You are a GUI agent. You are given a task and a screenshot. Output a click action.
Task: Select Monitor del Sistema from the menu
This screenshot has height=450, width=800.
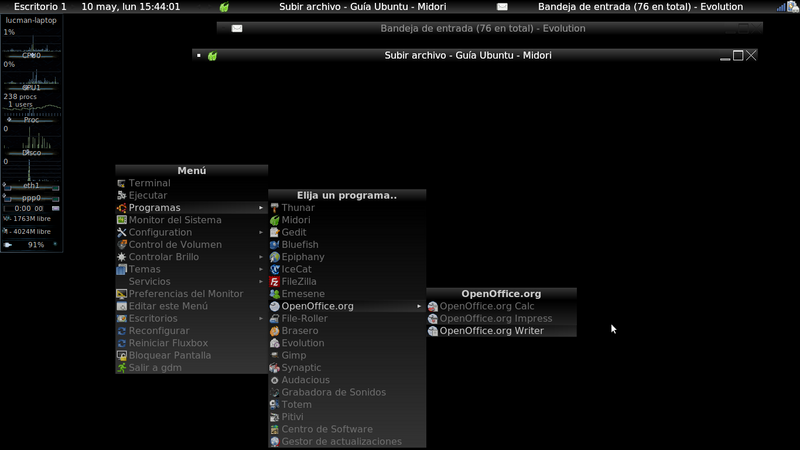(x=175, y=220)
